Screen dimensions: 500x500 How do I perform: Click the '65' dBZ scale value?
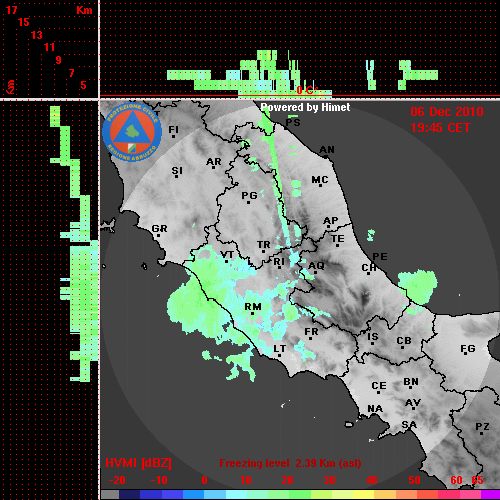coord(477,480)
